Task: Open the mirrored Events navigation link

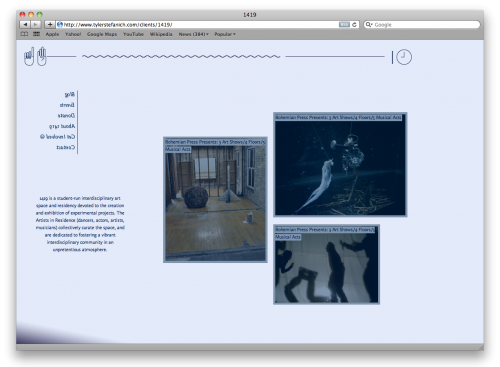Action: point(67,105)
